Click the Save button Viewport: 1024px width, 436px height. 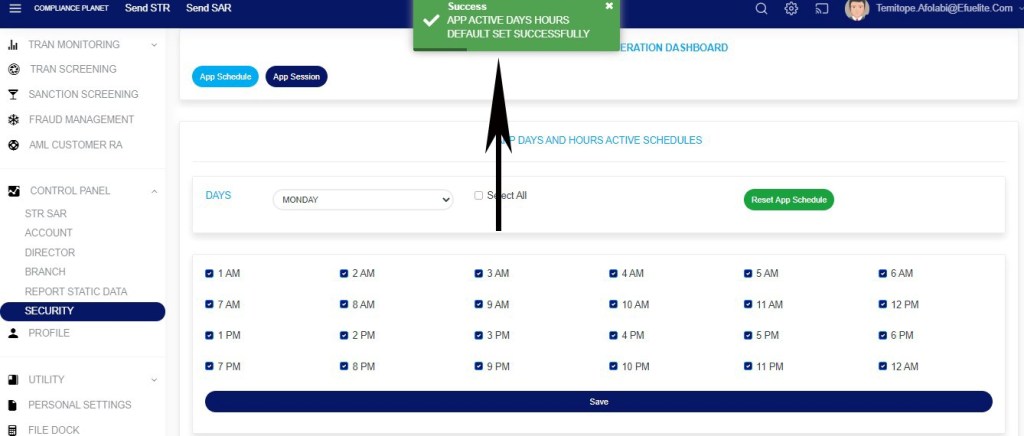[598, 401]
